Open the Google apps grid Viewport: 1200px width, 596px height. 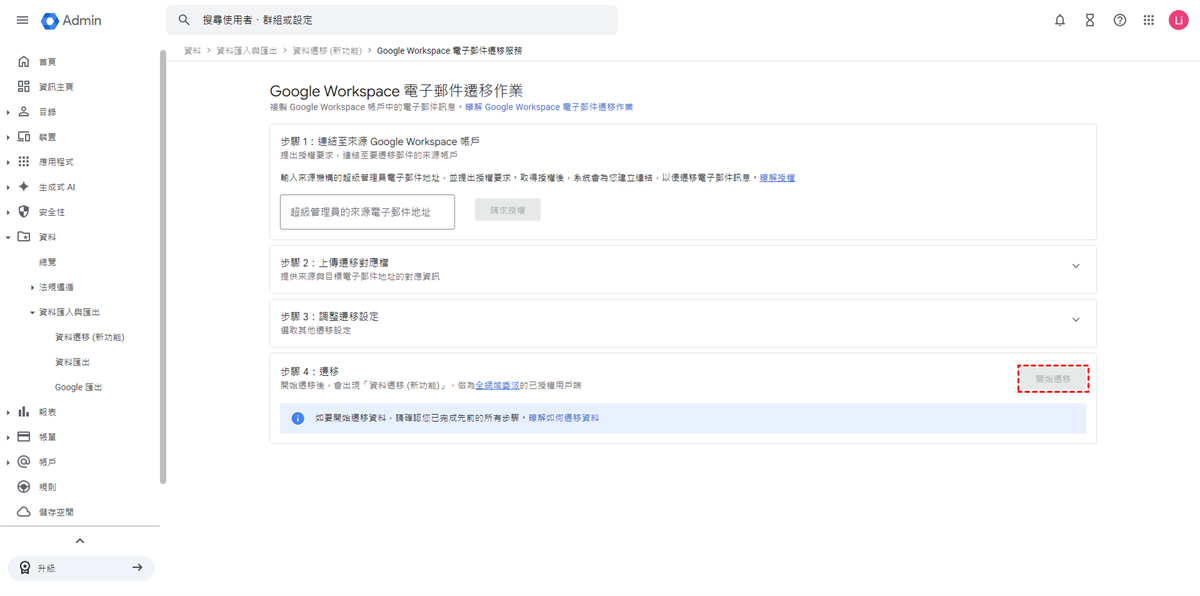[x=1149, y=20]
